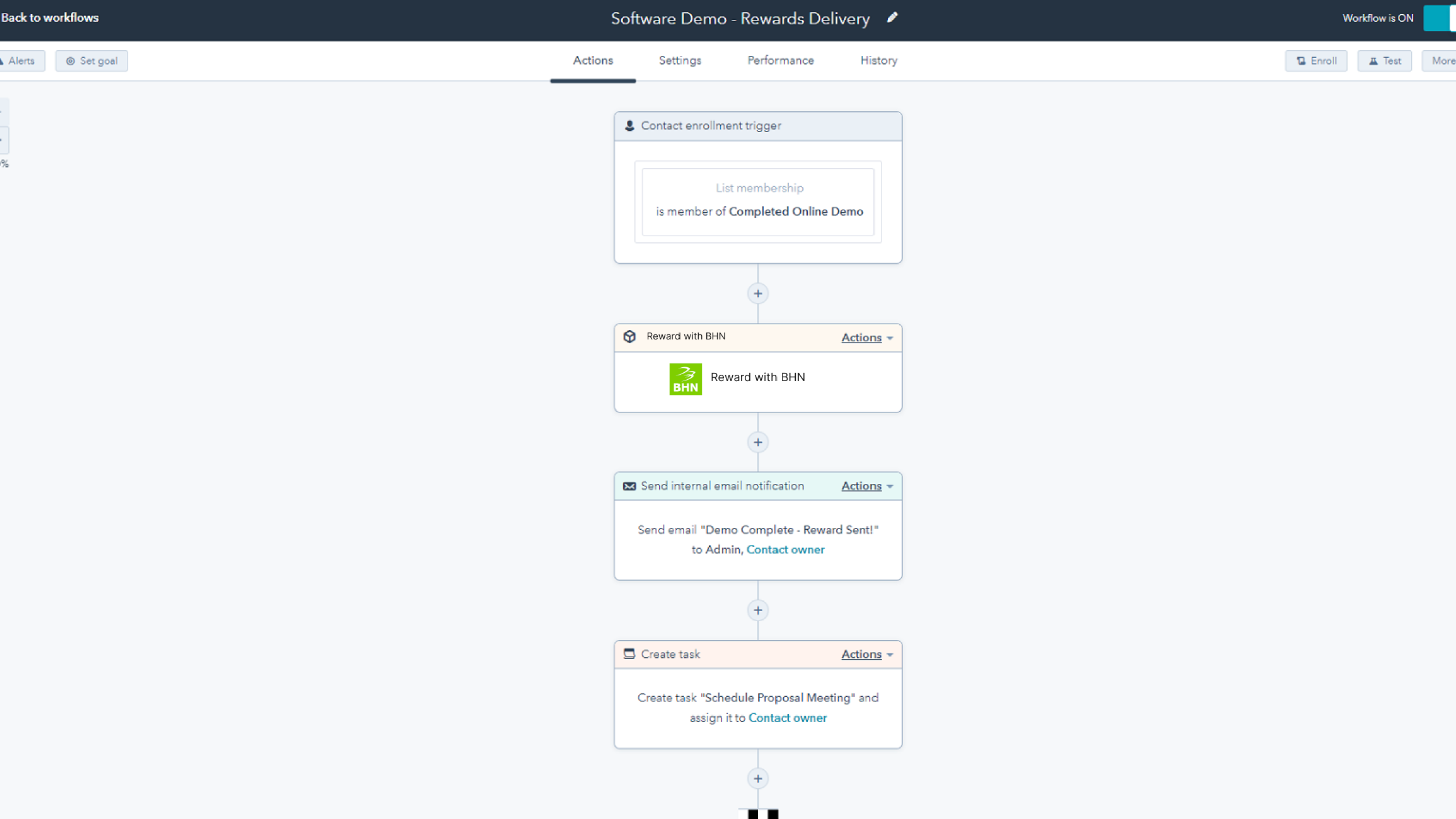Open the List membership enrollment trigger criteria
Image resolution: width=1456 pixels, height=819 pixels.
758,201
